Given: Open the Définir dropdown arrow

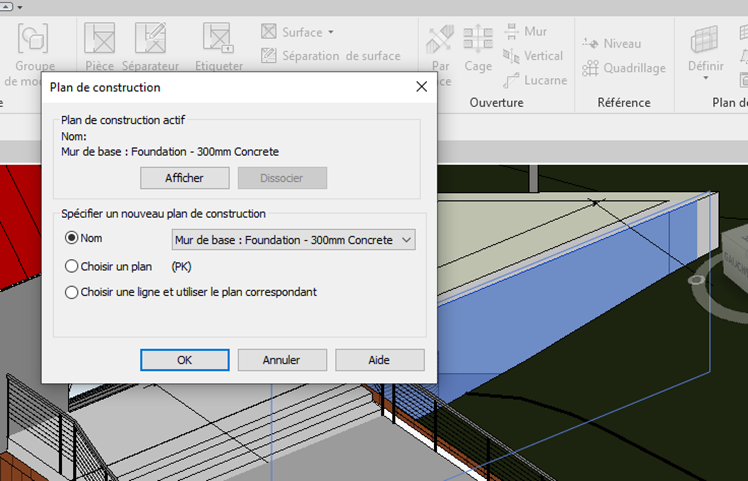Looking at the screenshot, I should click(706, 77).
